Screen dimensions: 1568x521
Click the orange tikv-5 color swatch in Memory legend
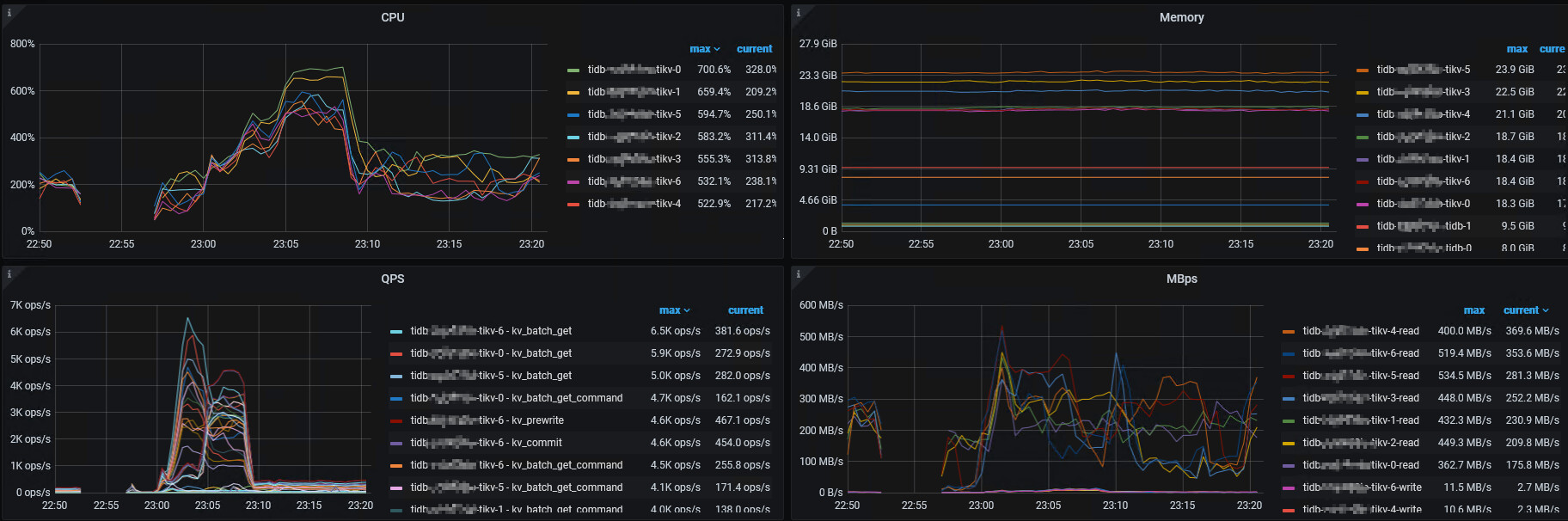[x=1362, y=70]
